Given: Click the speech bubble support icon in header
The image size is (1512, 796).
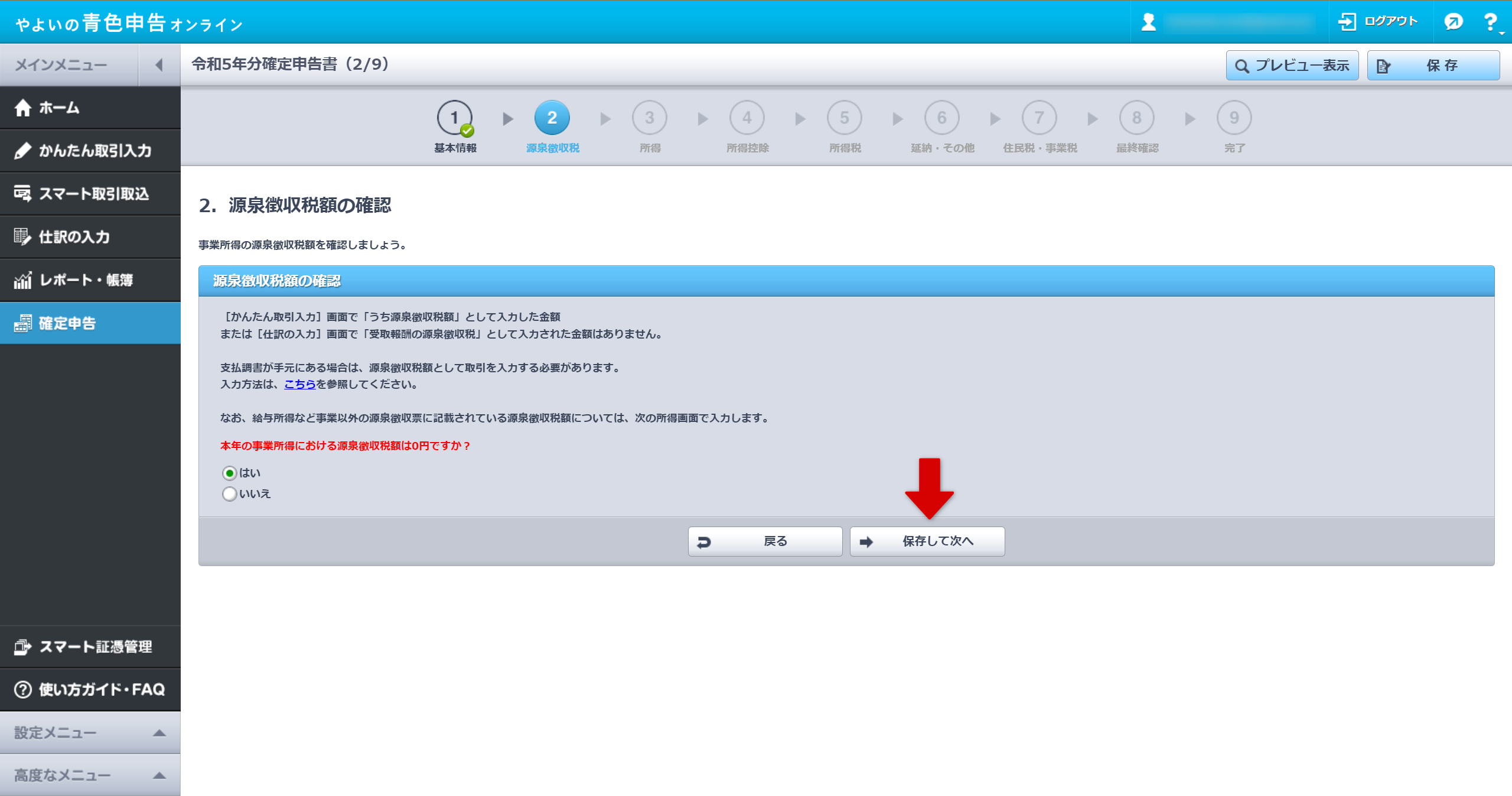Looking at the screenshot, I should [x=1454, y=22].
